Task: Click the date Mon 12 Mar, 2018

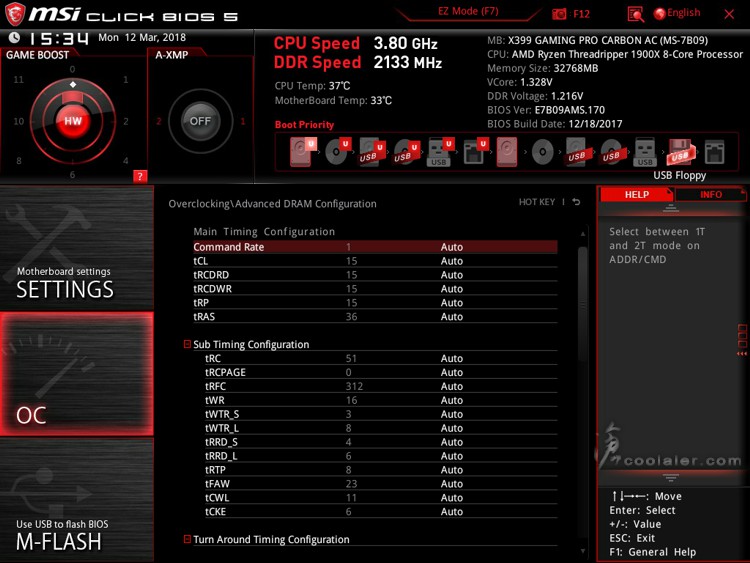Action: 142,37
